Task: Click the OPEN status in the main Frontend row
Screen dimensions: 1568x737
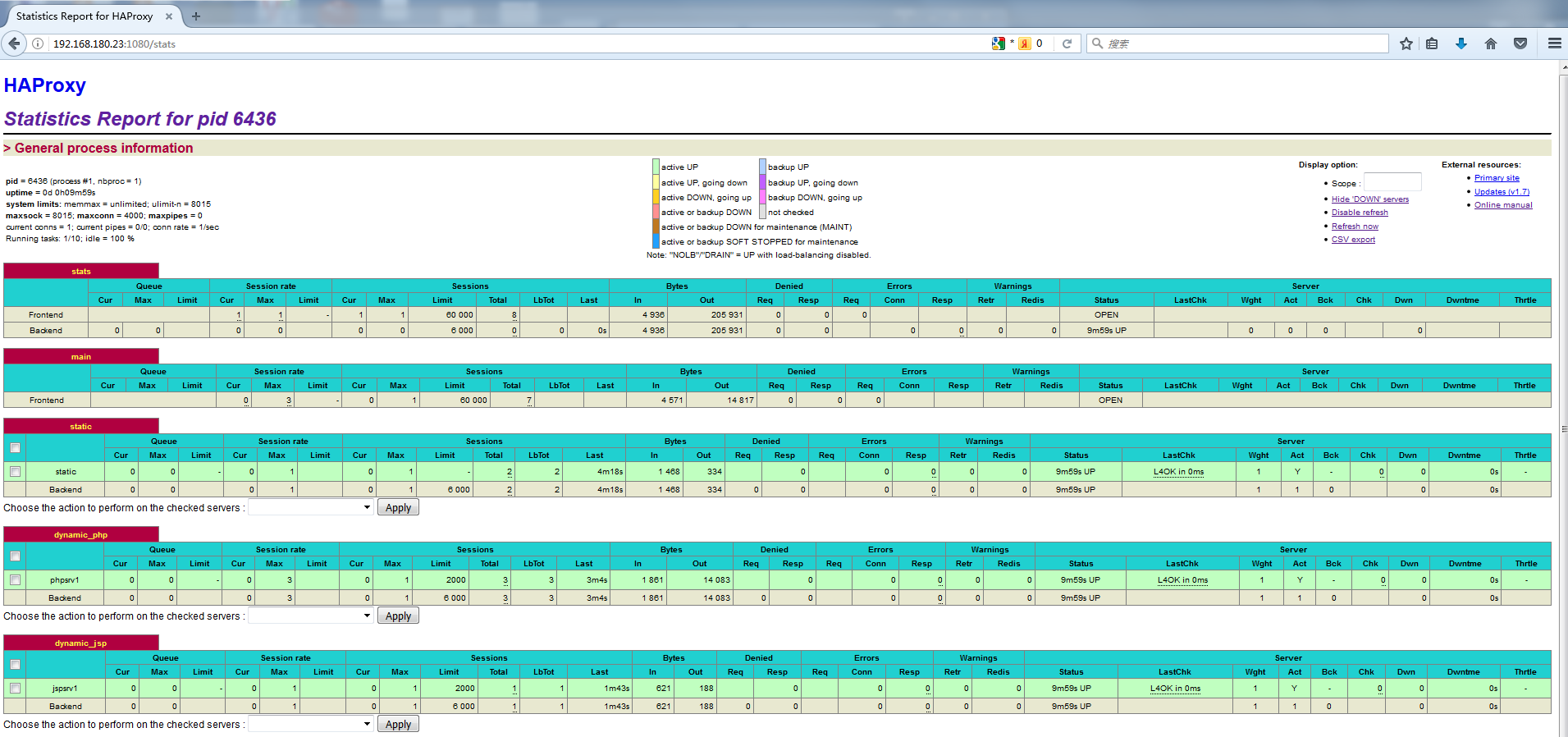Action: (1110, 400)
